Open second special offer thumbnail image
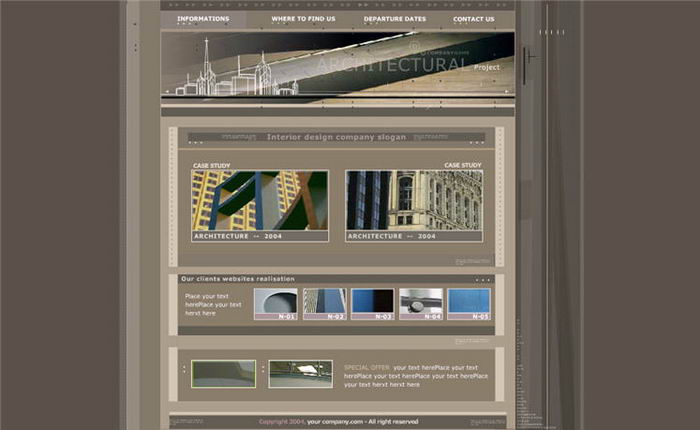 coord(300,374)
